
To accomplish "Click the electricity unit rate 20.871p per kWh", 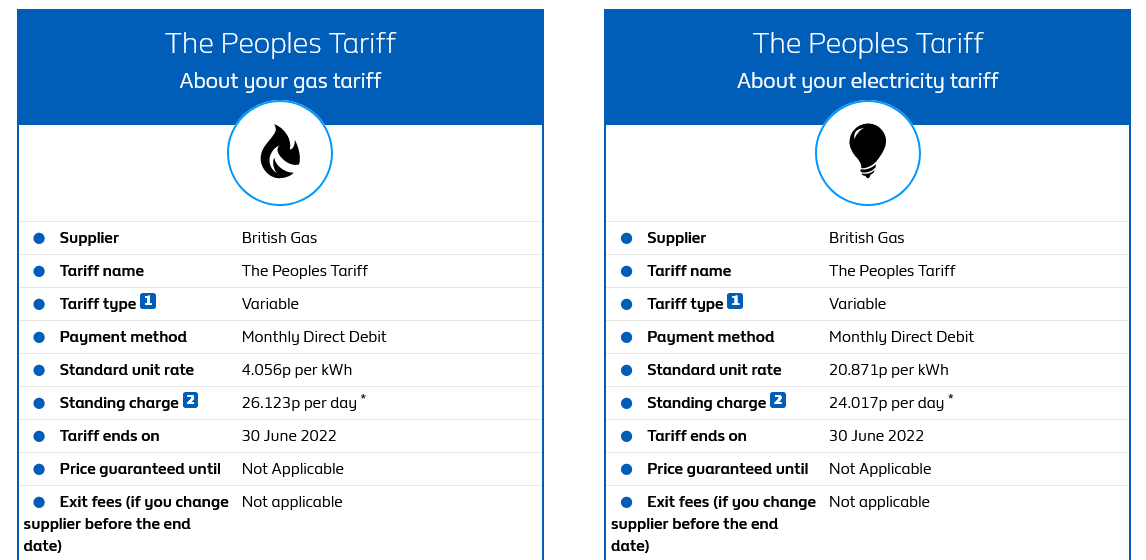I will 888,370.
